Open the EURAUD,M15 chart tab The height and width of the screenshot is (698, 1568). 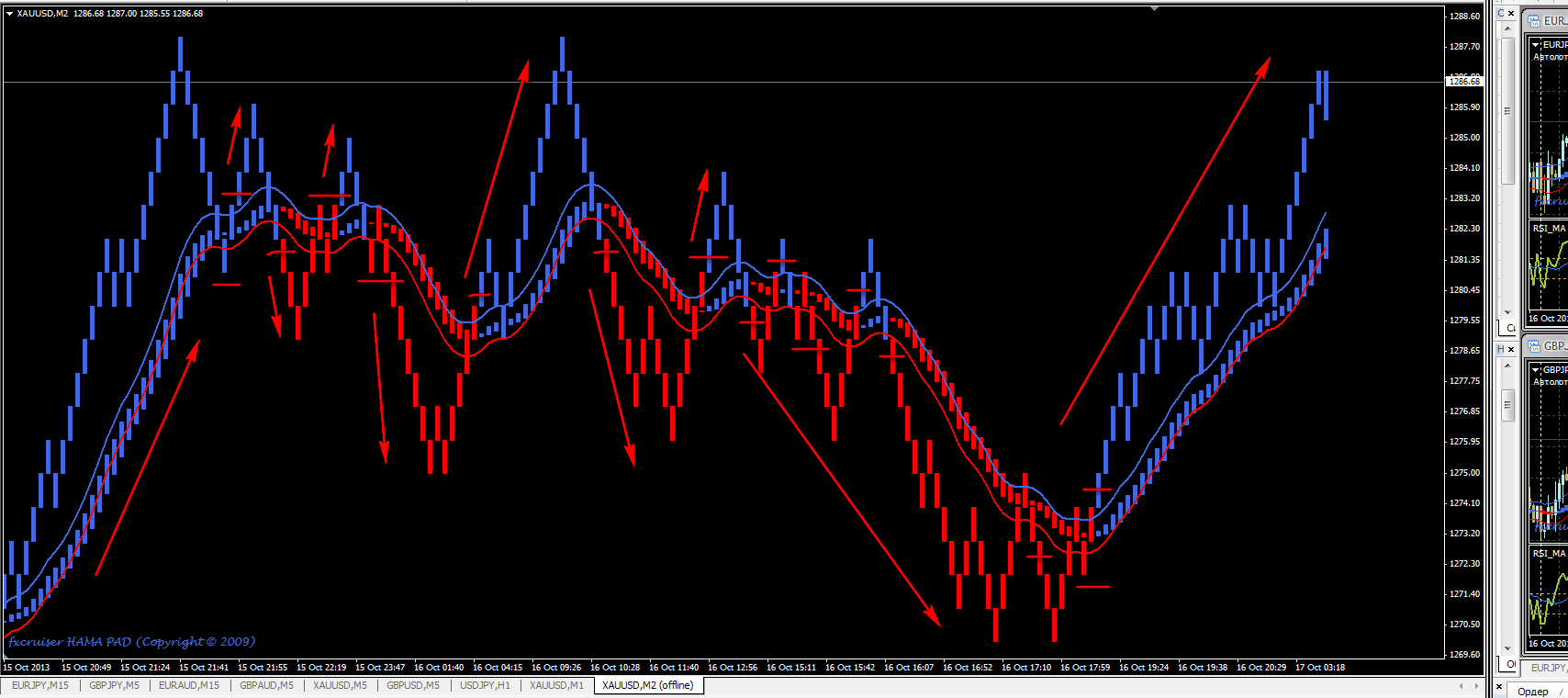pos(189,685)
